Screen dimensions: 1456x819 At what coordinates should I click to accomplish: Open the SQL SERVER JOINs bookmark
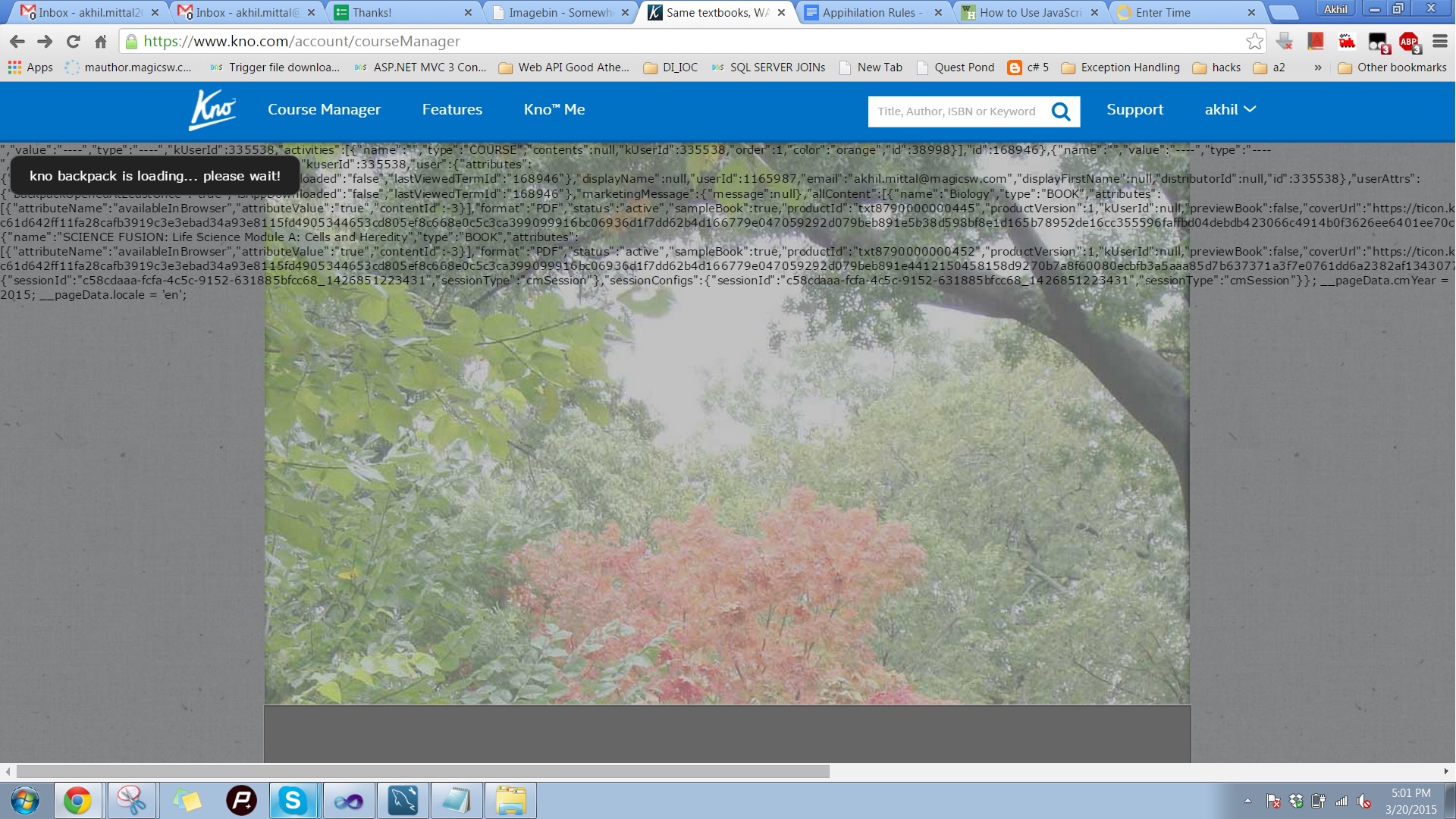(x=768, y=67)
